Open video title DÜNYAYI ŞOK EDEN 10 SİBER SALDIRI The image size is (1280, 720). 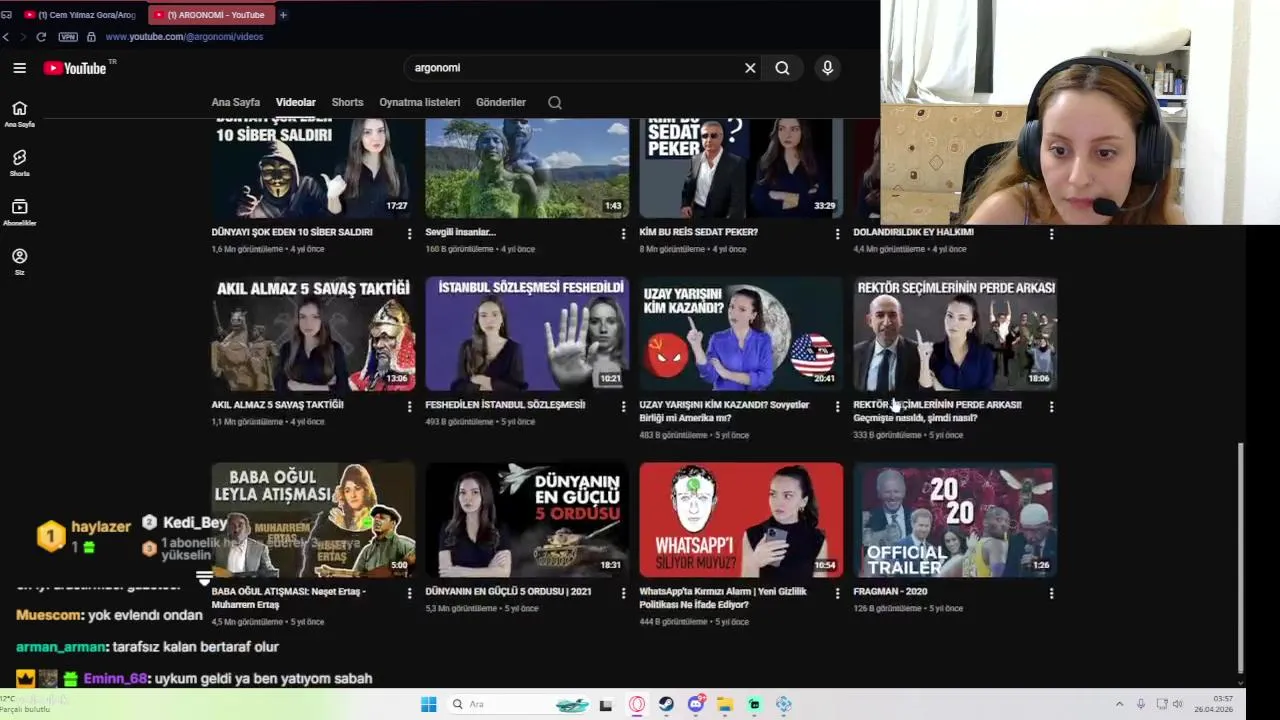(292, 232)
